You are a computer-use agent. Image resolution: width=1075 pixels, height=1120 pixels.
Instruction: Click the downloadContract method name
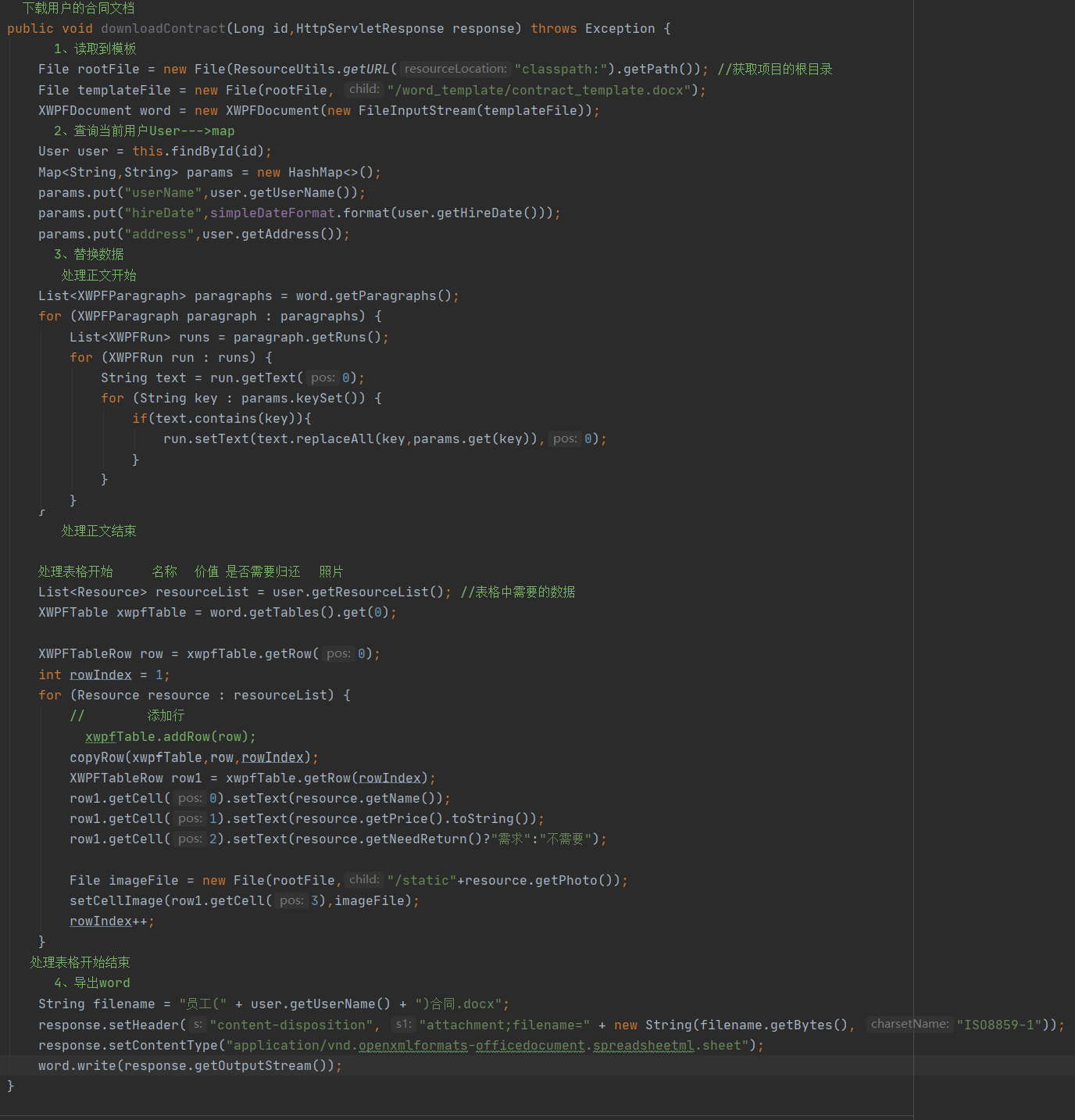163,28
